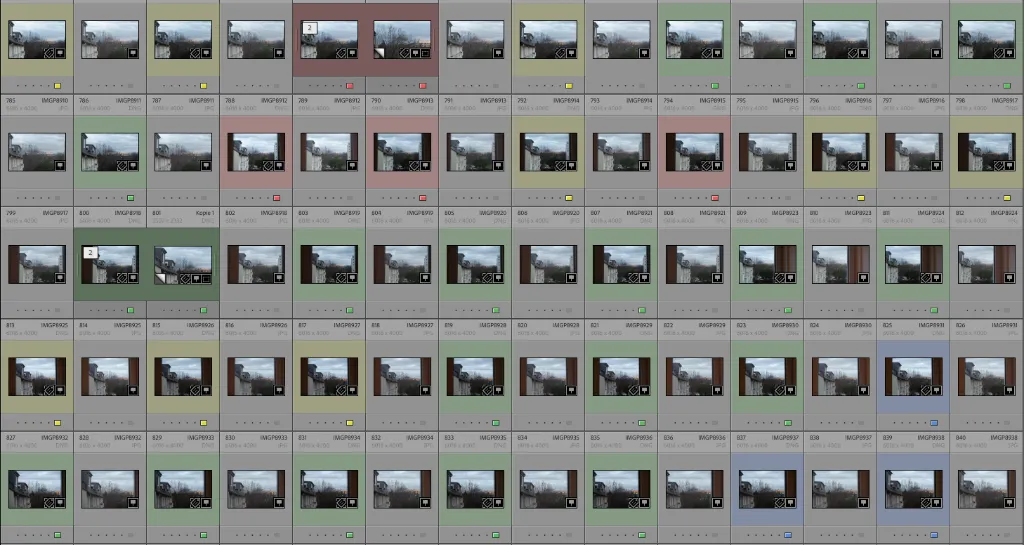Click the 'Kopie 1' copy name label
1024x545 pixels.
pos(205,213)
